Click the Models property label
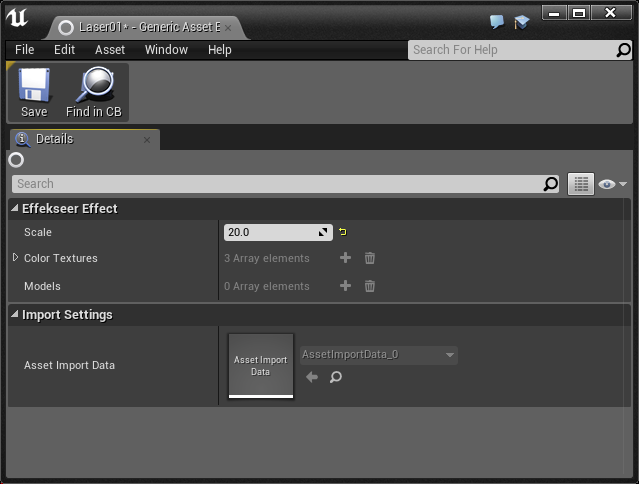Screen dimensions: 639x484 coord(42,286)
